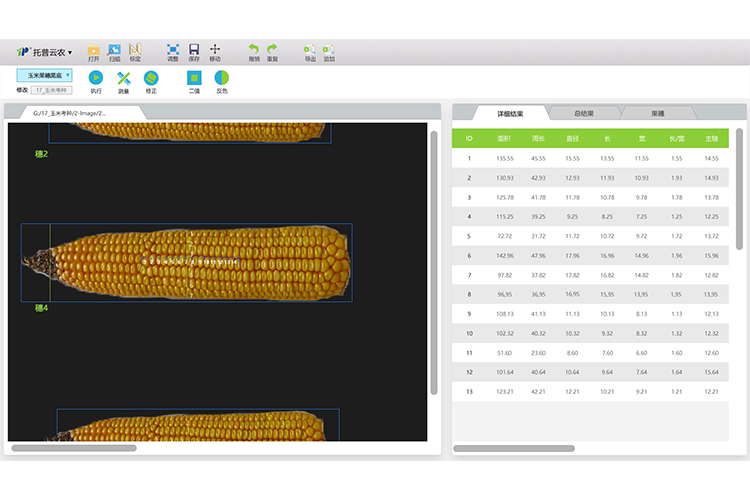Click the 导出 (Export) icon
Screen dimensions: 750x500
[310, 50]
